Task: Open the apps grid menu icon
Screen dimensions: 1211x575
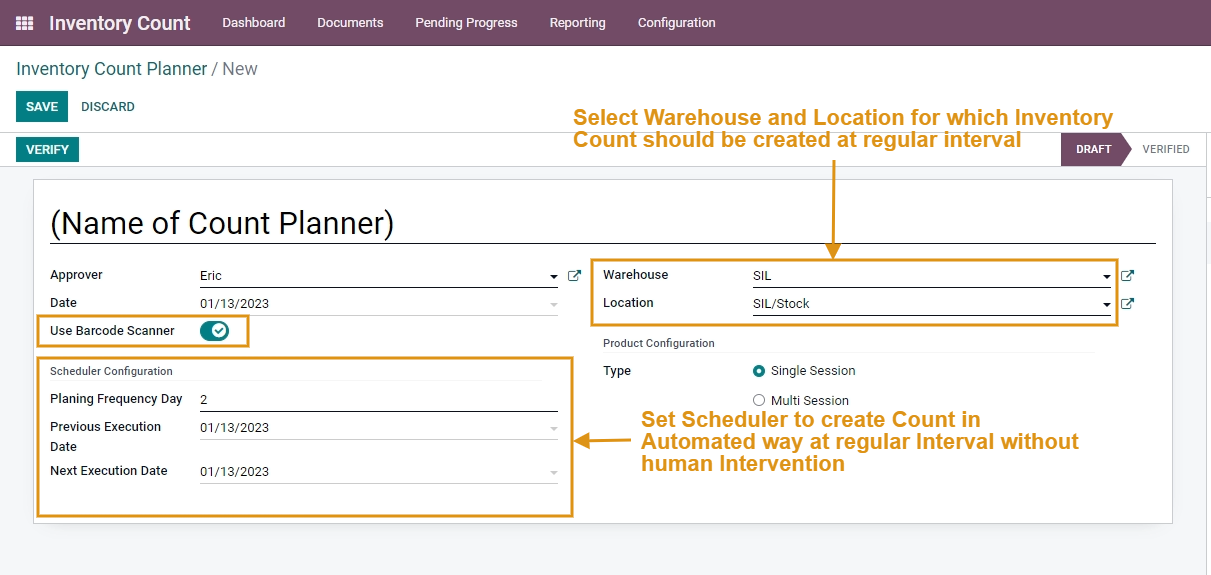Action: point(24,23)
